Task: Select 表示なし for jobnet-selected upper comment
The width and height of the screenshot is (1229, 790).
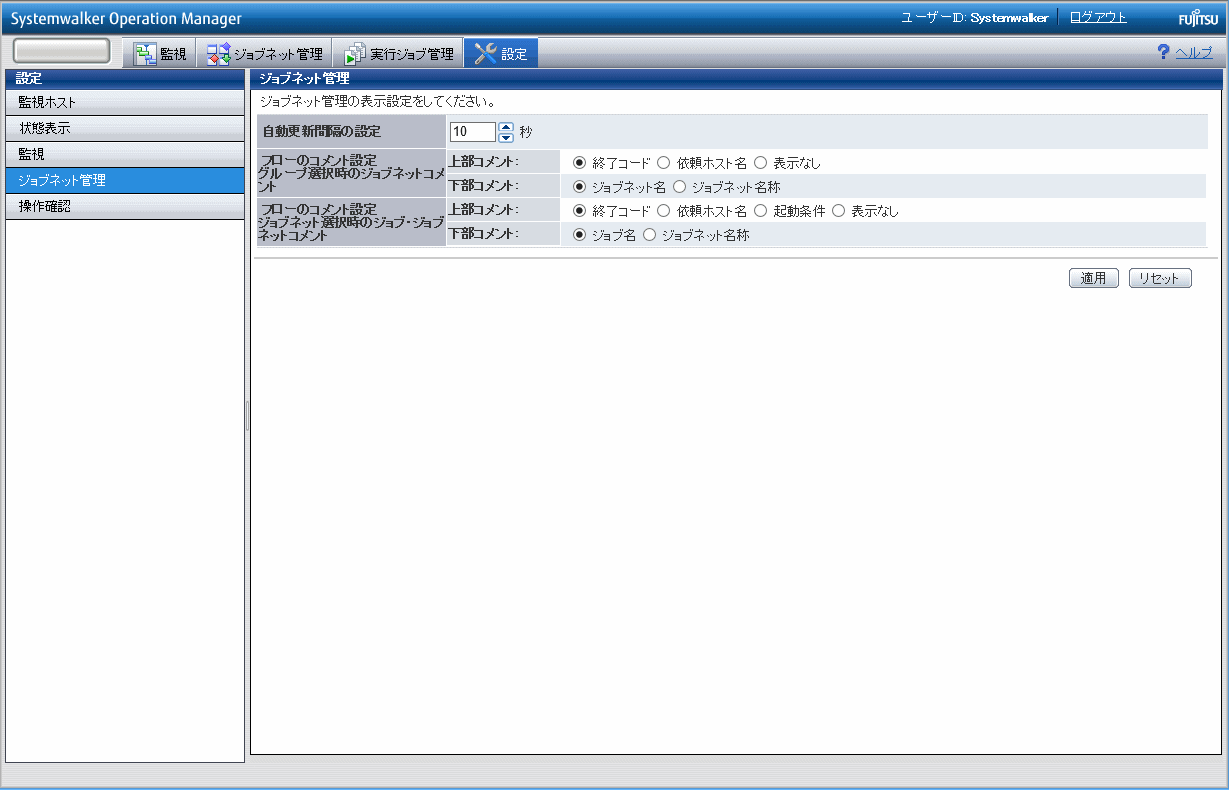Action: coord(838,211)
